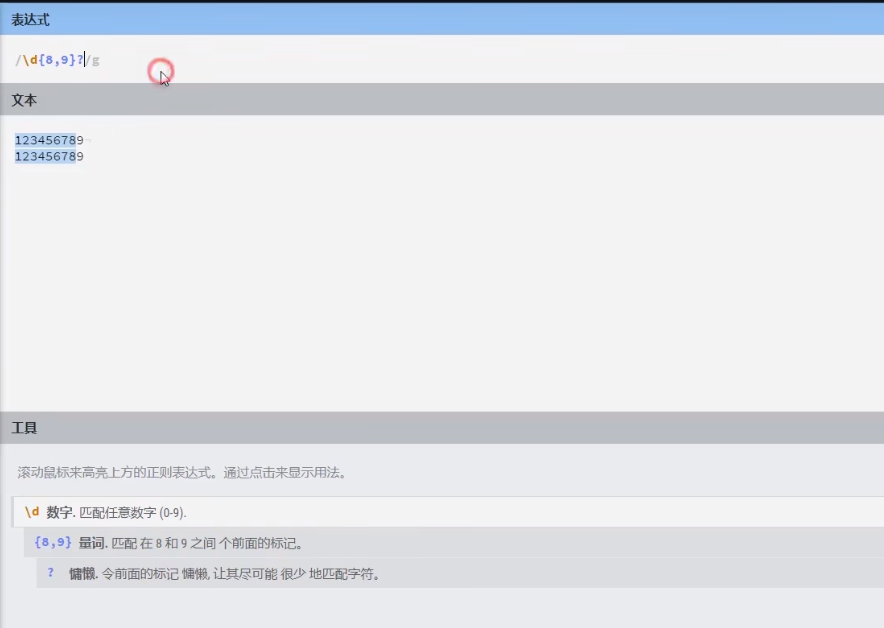Collapse the 工具 panel header
Viewport: 884px width, 628px height.
[x=22, y=427]
